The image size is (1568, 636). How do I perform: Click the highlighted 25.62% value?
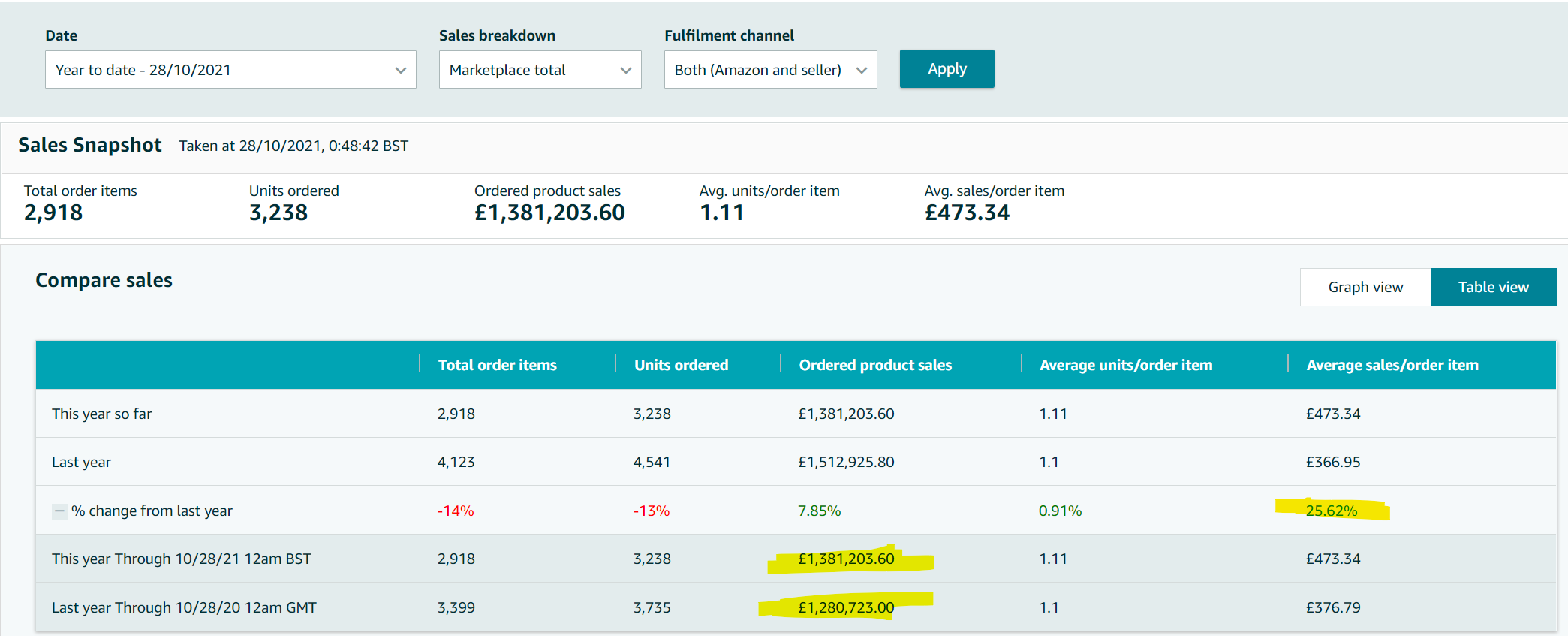click(1331, 511)
